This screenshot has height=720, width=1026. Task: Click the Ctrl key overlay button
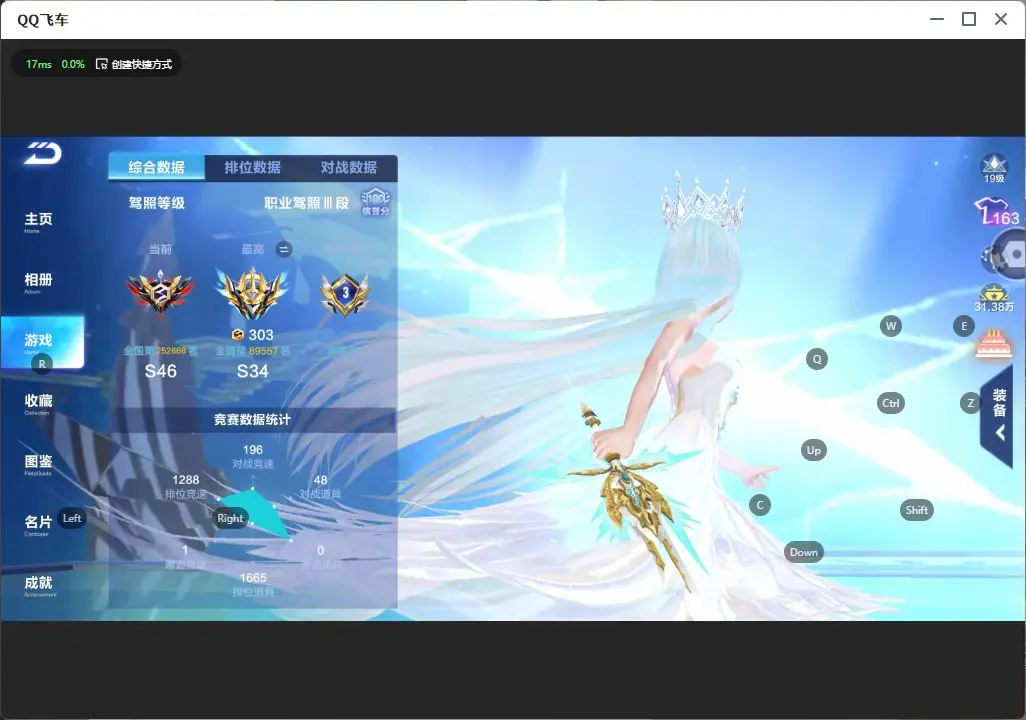pyautogui.click(x=891, y=403)
